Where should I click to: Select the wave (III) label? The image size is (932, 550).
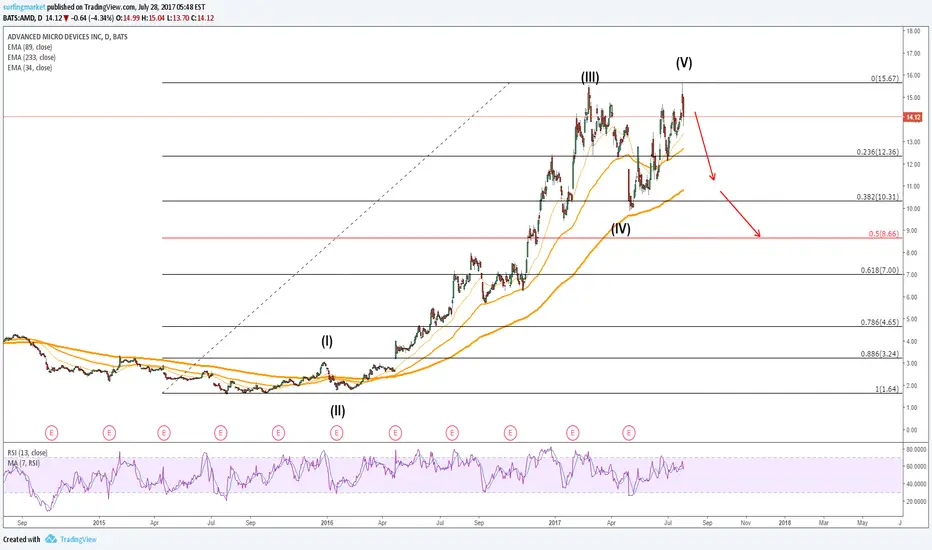tap(590, 77)
